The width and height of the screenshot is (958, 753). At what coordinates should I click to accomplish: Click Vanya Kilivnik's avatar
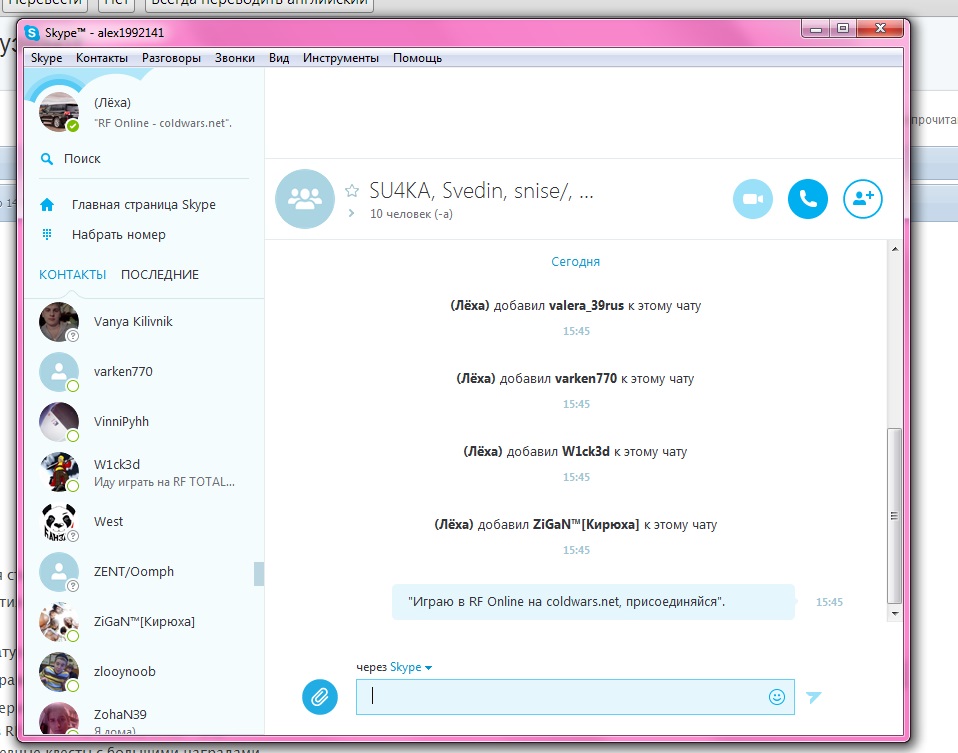coord(59,321)
